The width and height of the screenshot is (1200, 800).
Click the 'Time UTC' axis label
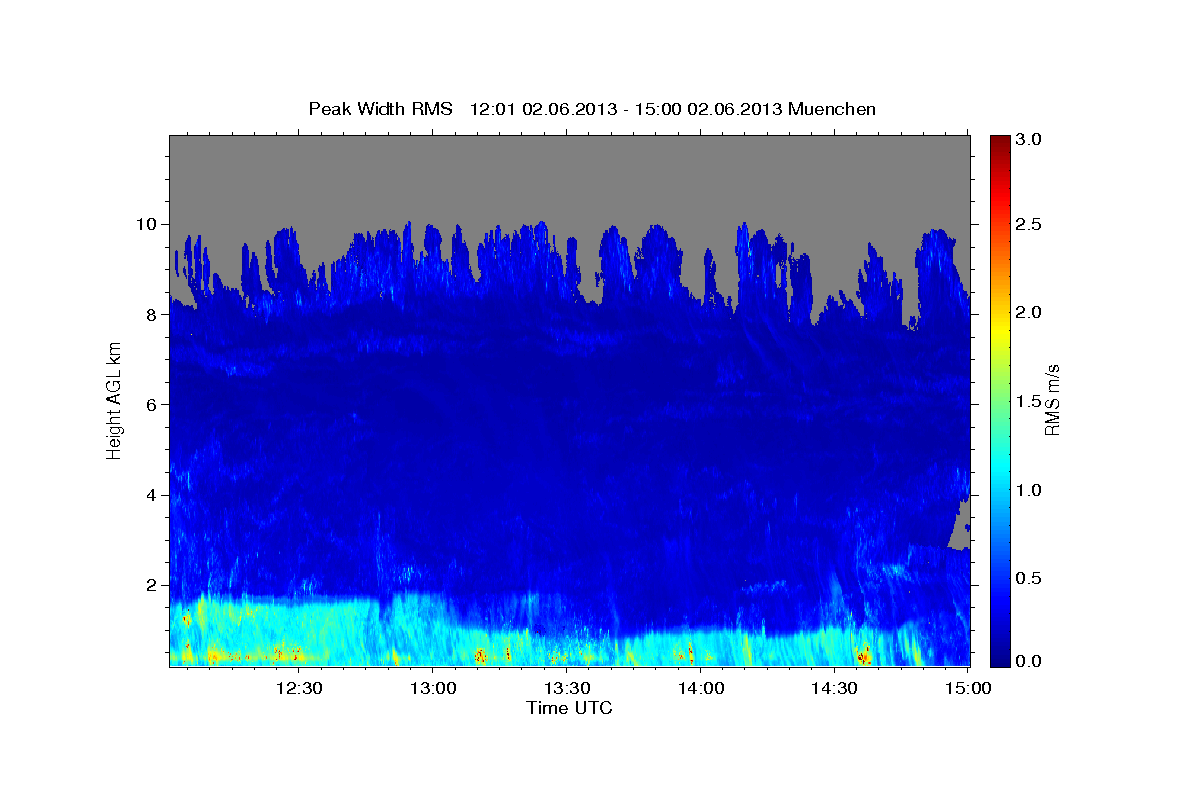[x=569, y=708]
